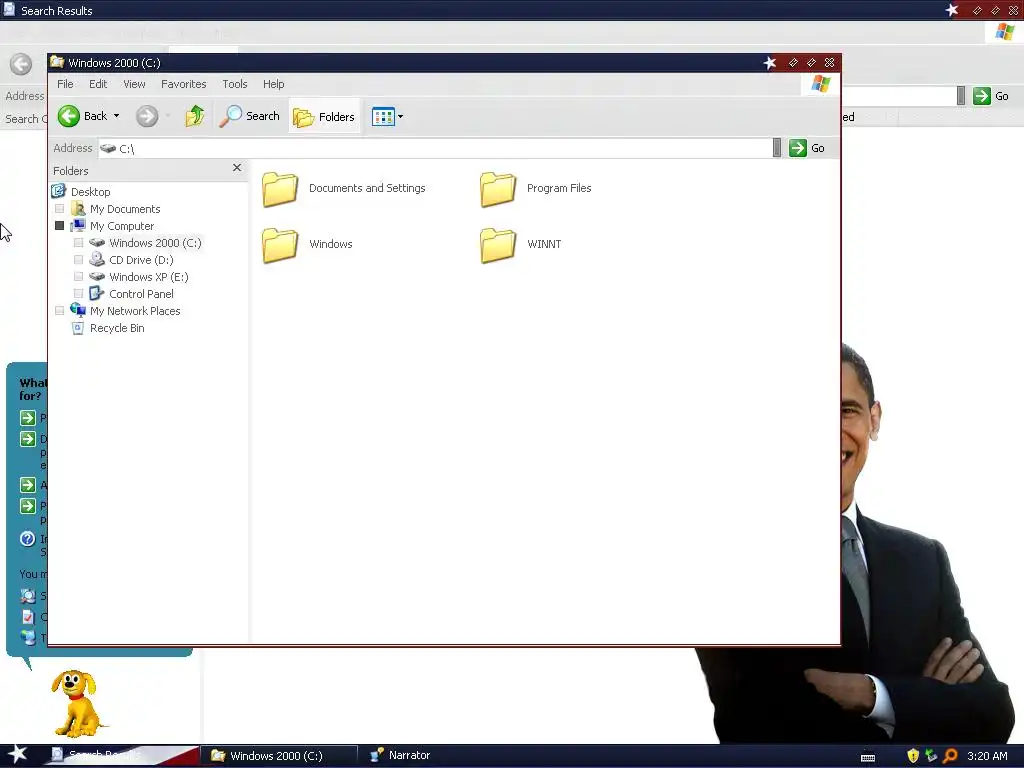Open the star Start button on the taskbar

[18, 754]
